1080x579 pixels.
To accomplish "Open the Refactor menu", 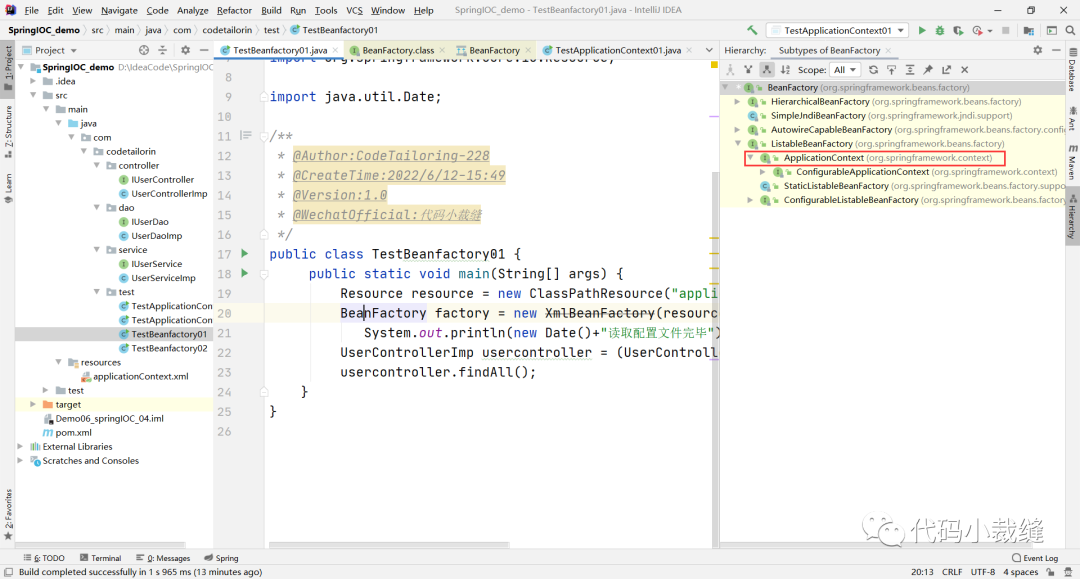I will click(x=234, y=10).
